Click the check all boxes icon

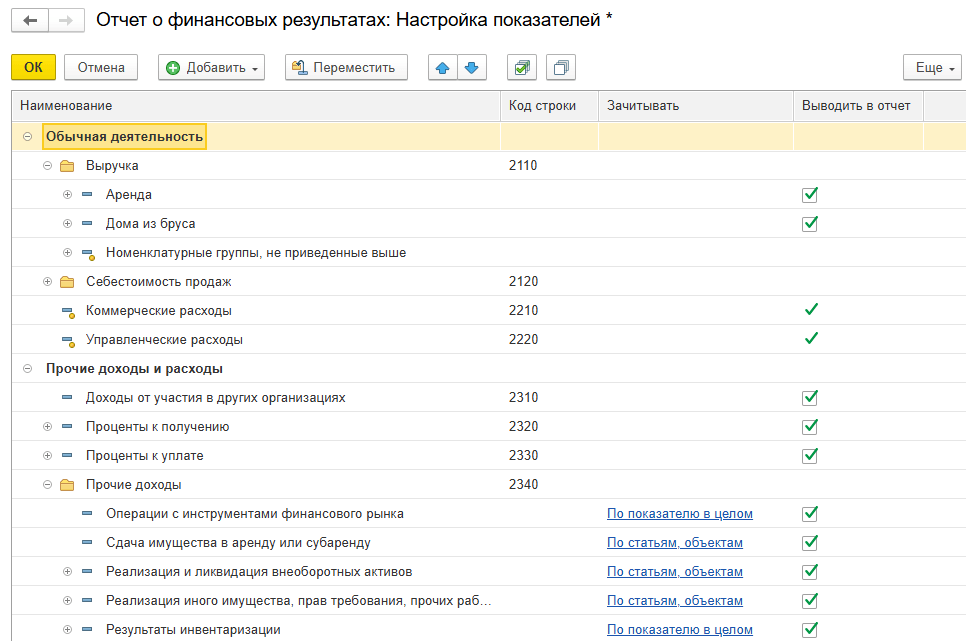(522, 68)
